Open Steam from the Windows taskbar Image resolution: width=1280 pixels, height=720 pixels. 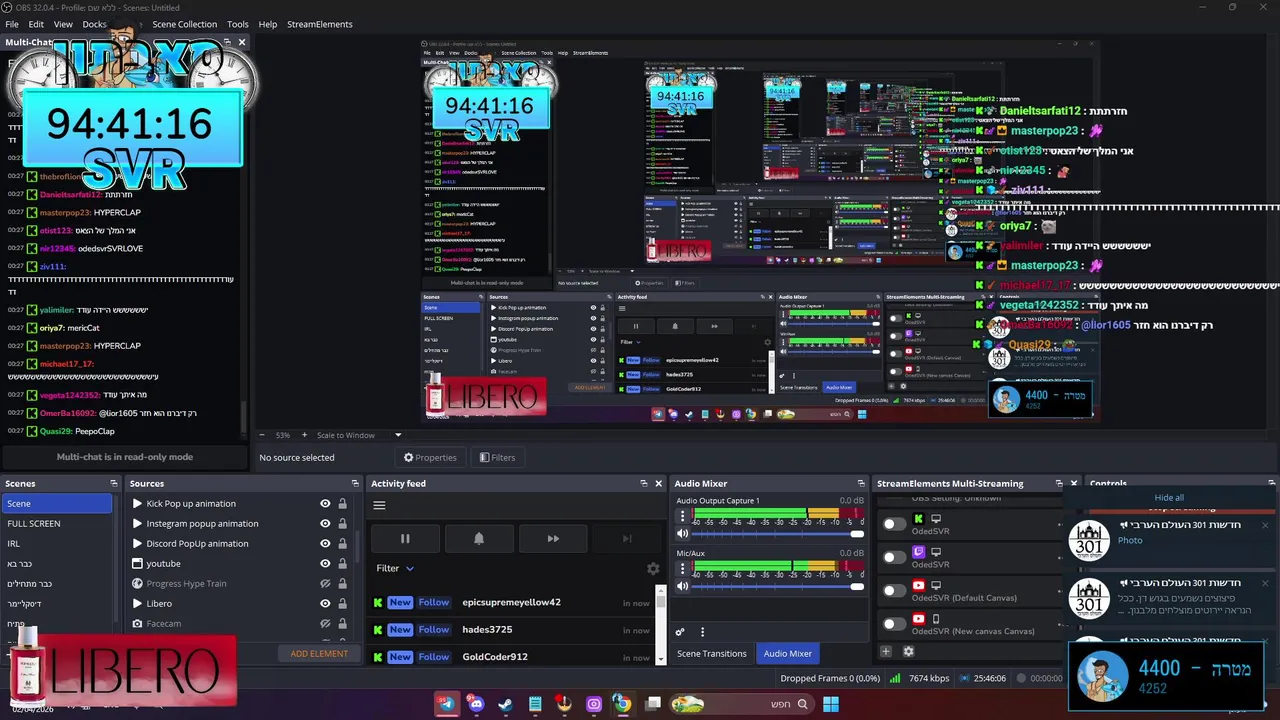505,704
